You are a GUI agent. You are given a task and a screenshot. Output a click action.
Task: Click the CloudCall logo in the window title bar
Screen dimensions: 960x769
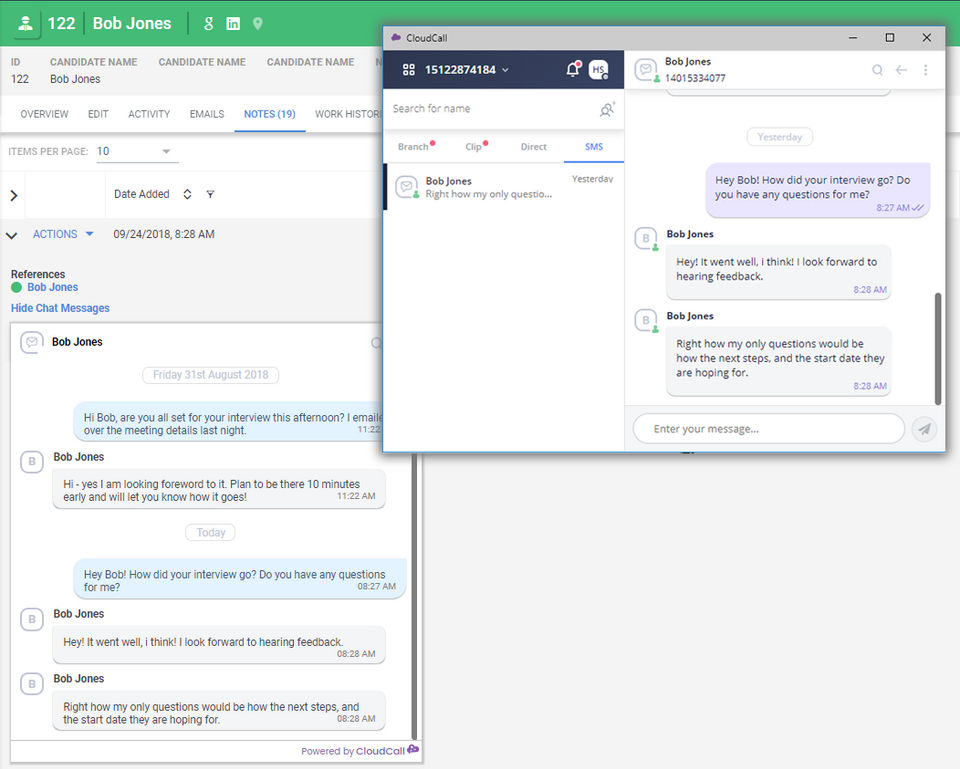click(x=396, y=37)
